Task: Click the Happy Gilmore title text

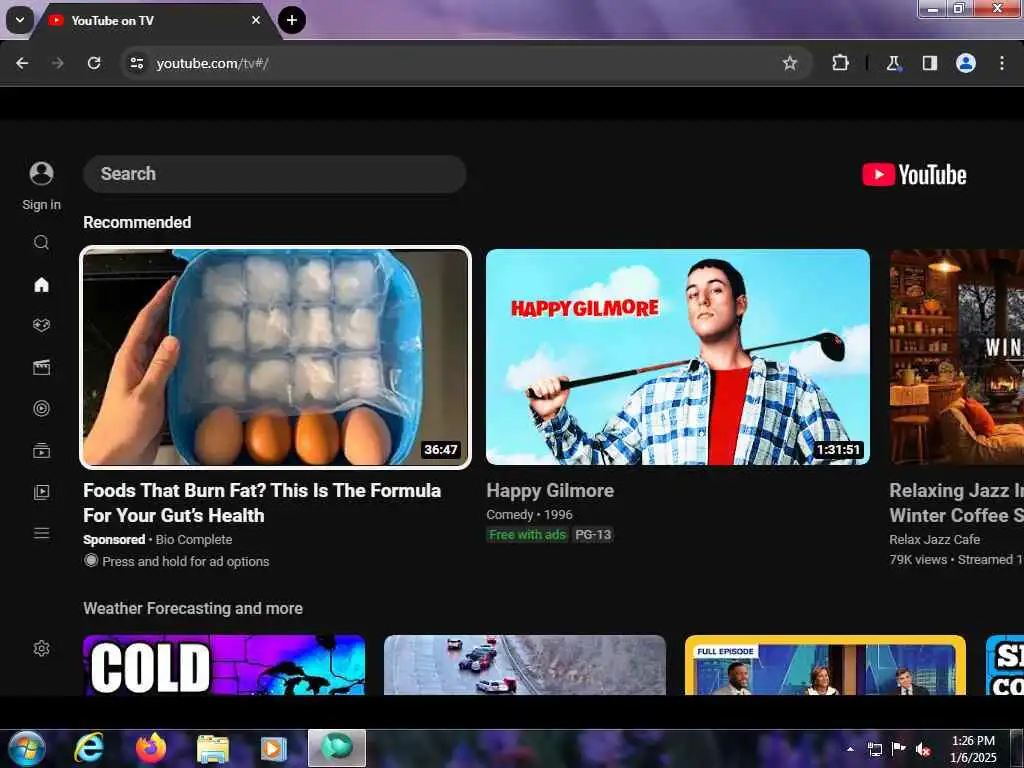Action: (x=550, y=490)
